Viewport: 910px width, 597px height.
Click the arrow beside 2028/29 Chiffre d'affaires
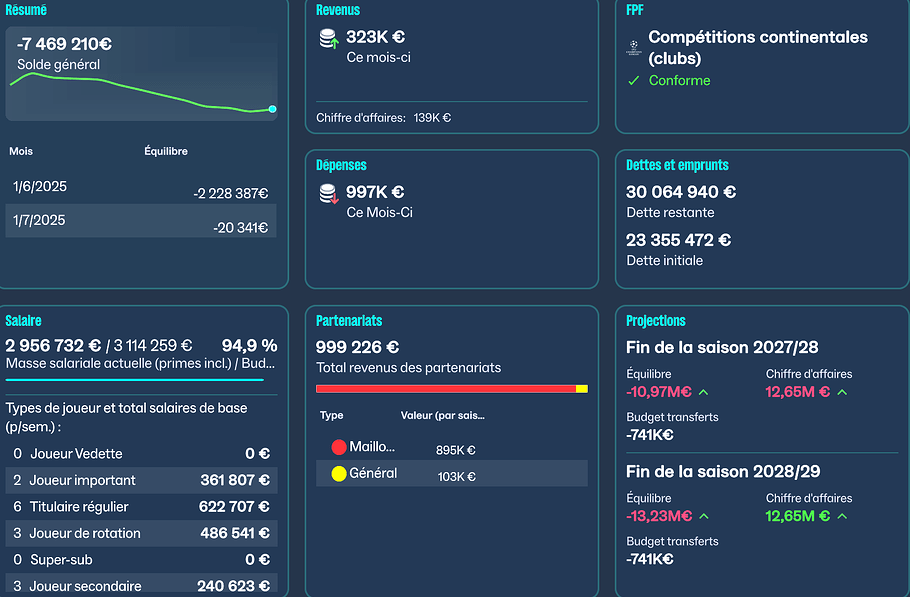tap(842, 516)
